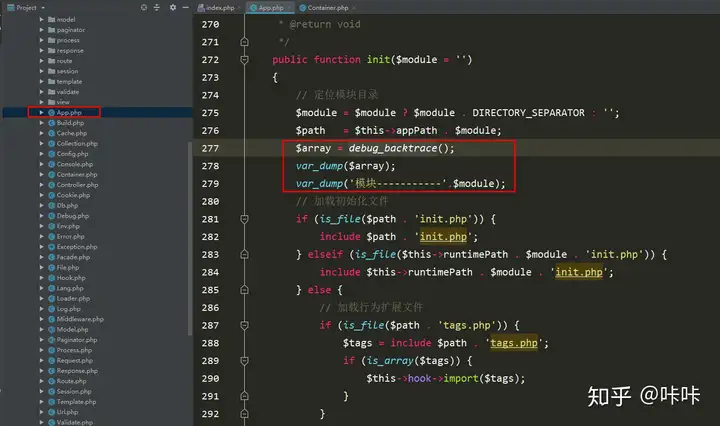This screenshot has width=720, height=426.
Task: Place cursor on debug_backtrace call
Action: tap(393, 148)
